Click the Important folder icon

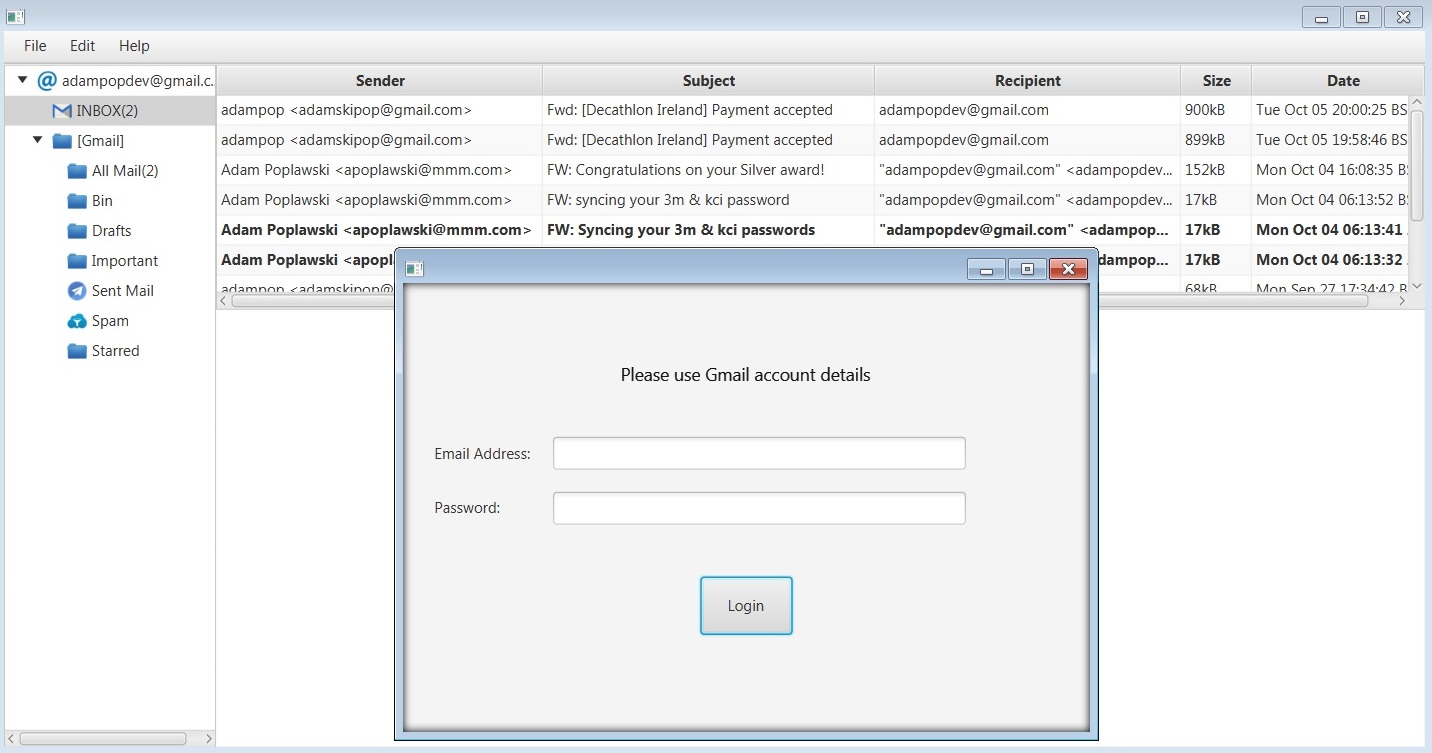[x=77, y=261]
